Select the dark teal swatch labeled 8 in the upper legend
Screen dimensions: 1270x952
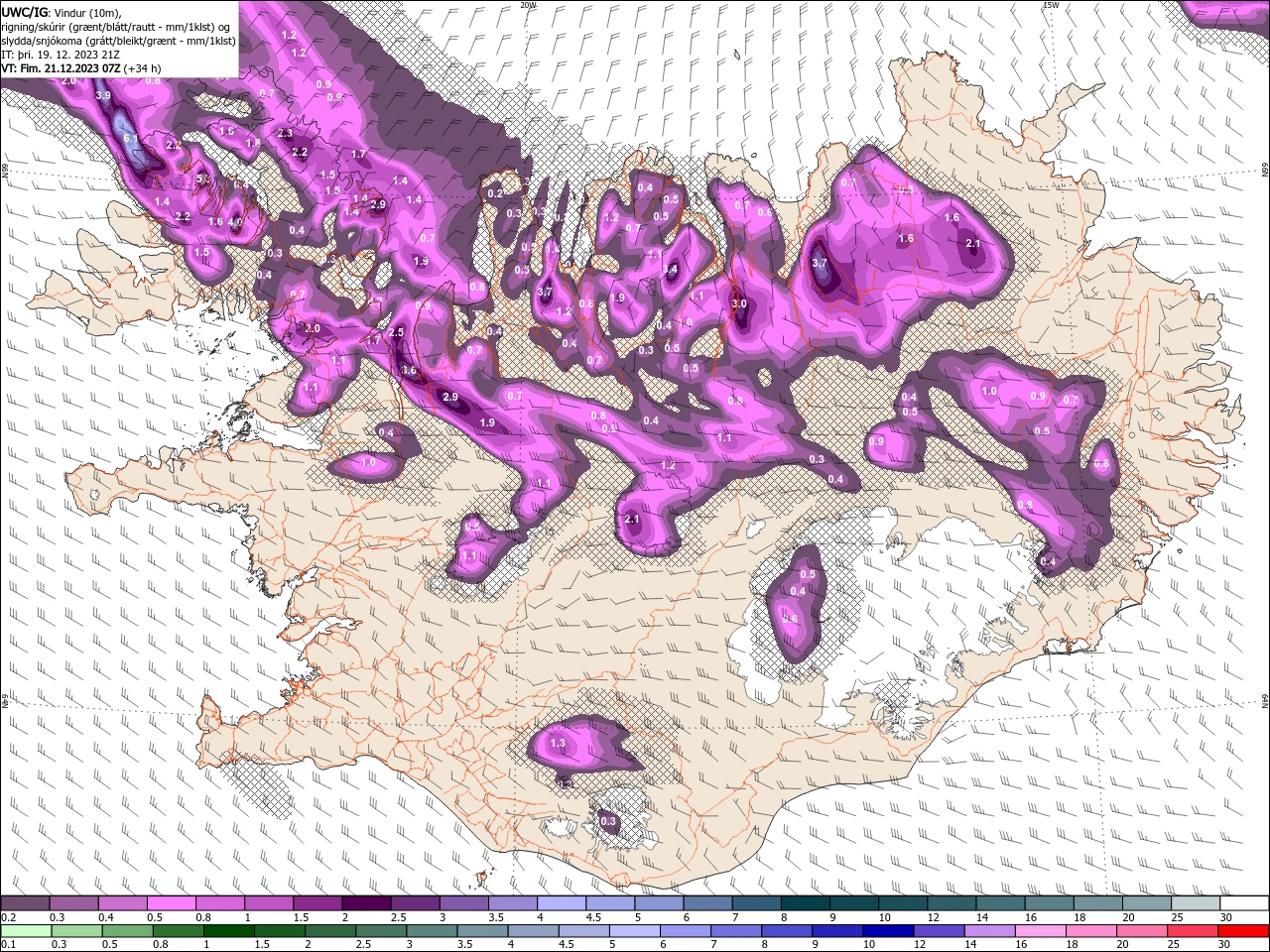click(x=805, y=903)
